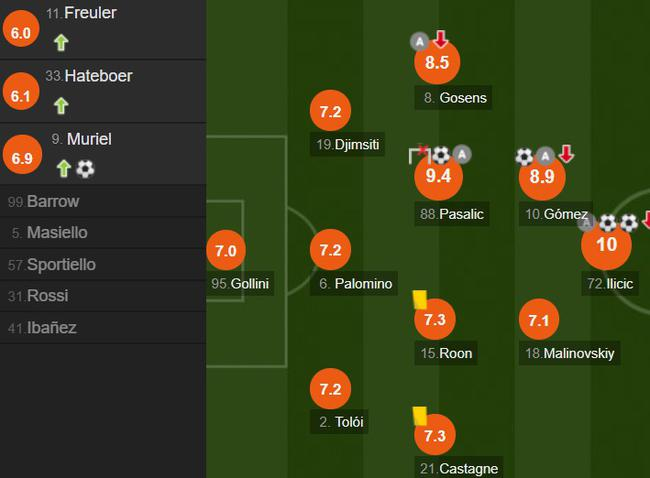
Task: Click Ilicic's 10 rating circle
Action: click(606, 246)
